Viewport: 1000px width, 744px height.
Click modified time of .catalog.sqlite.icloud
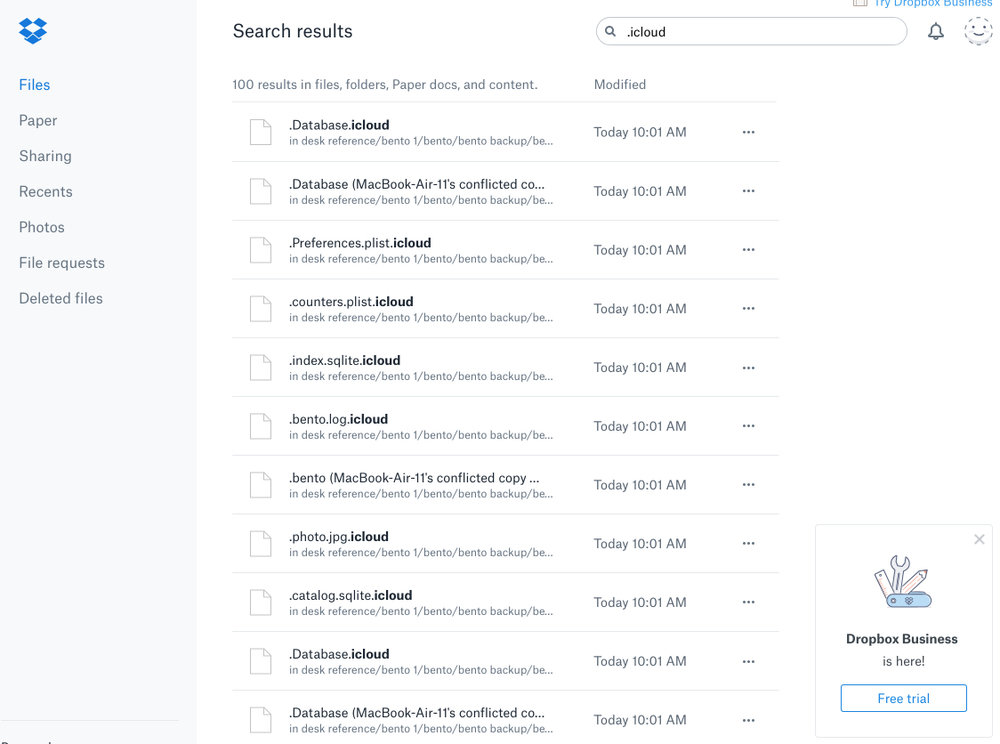[640, 602]
